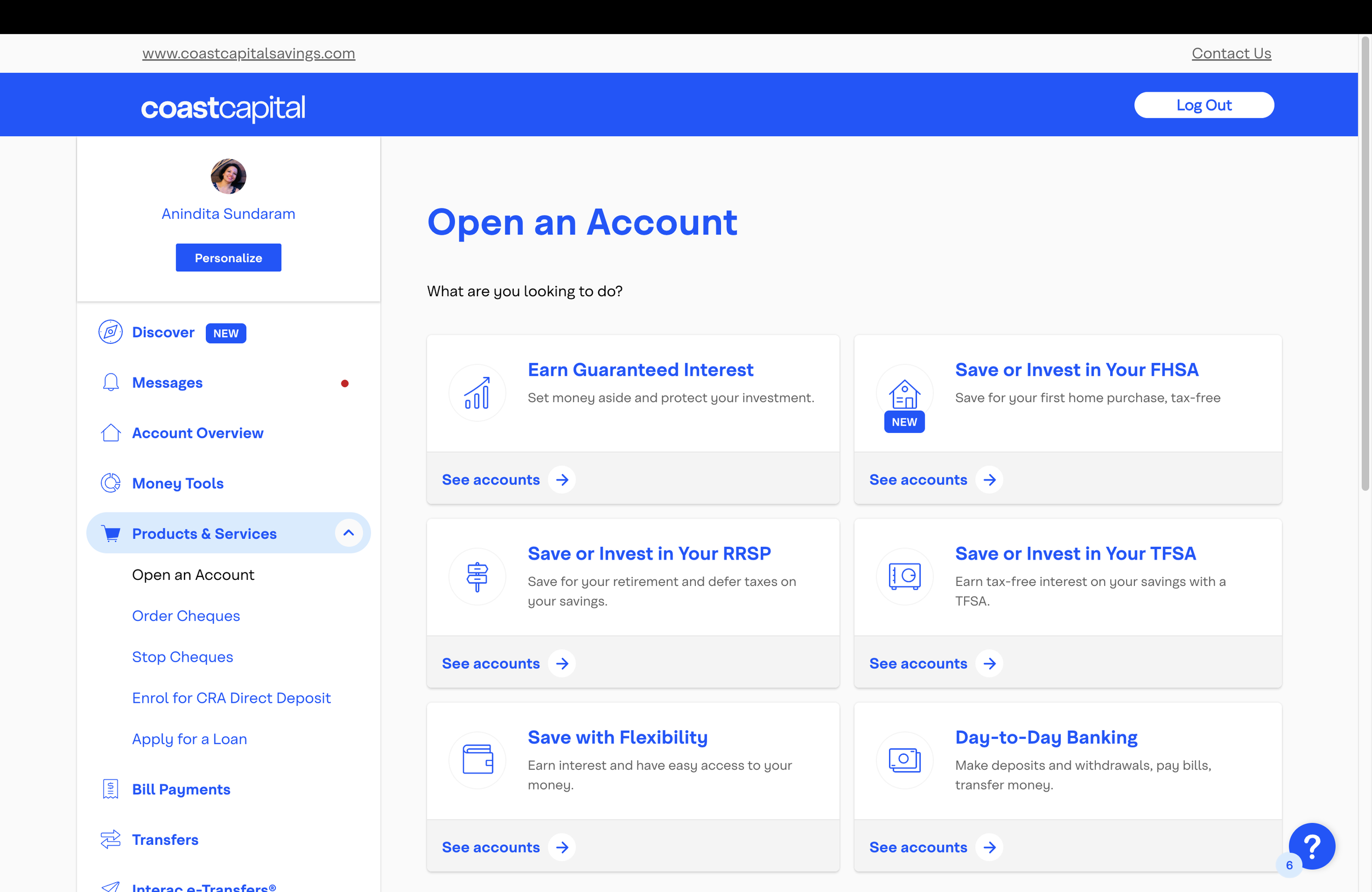Click the arrow under Save or Invest in Your RRSP

click(562, 664)
